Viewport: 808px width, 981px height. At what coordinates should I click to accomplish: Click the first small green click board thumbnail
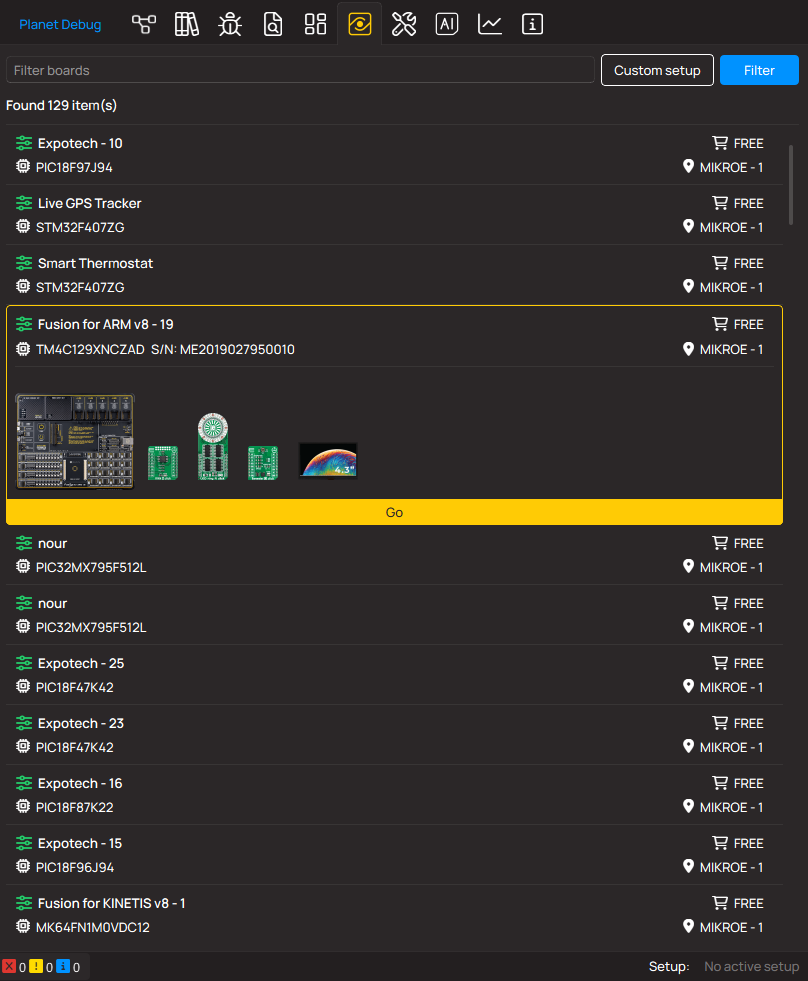point(163,463)
